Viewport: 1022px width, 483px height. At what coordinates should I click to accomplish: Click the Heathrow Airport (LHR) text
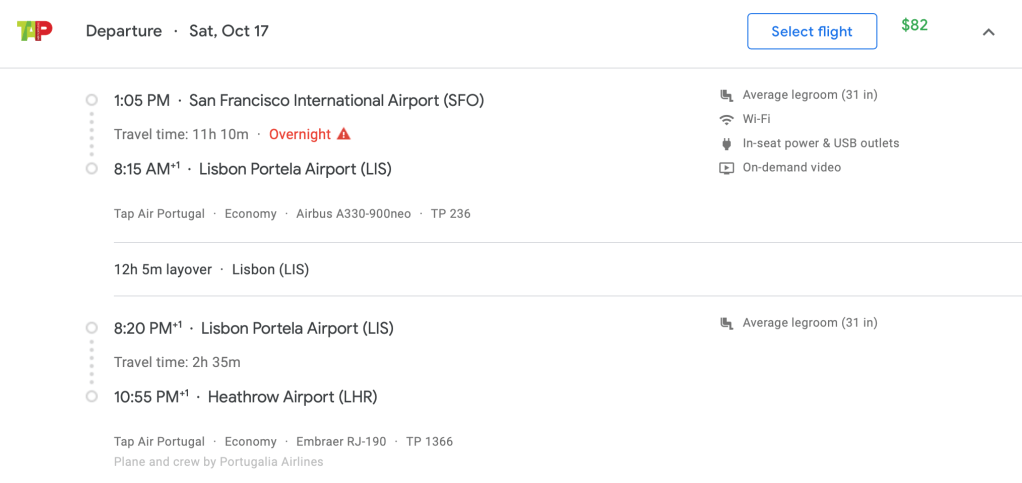[292, 397]
